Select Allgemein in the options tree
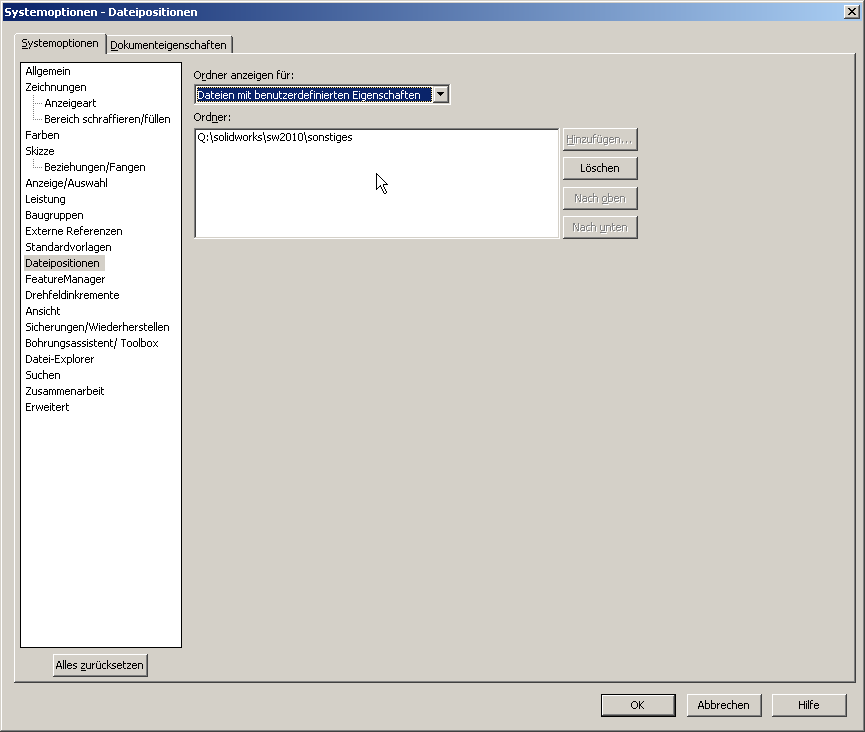The height and width of the screenshot is (732, 865). (48, 71)
